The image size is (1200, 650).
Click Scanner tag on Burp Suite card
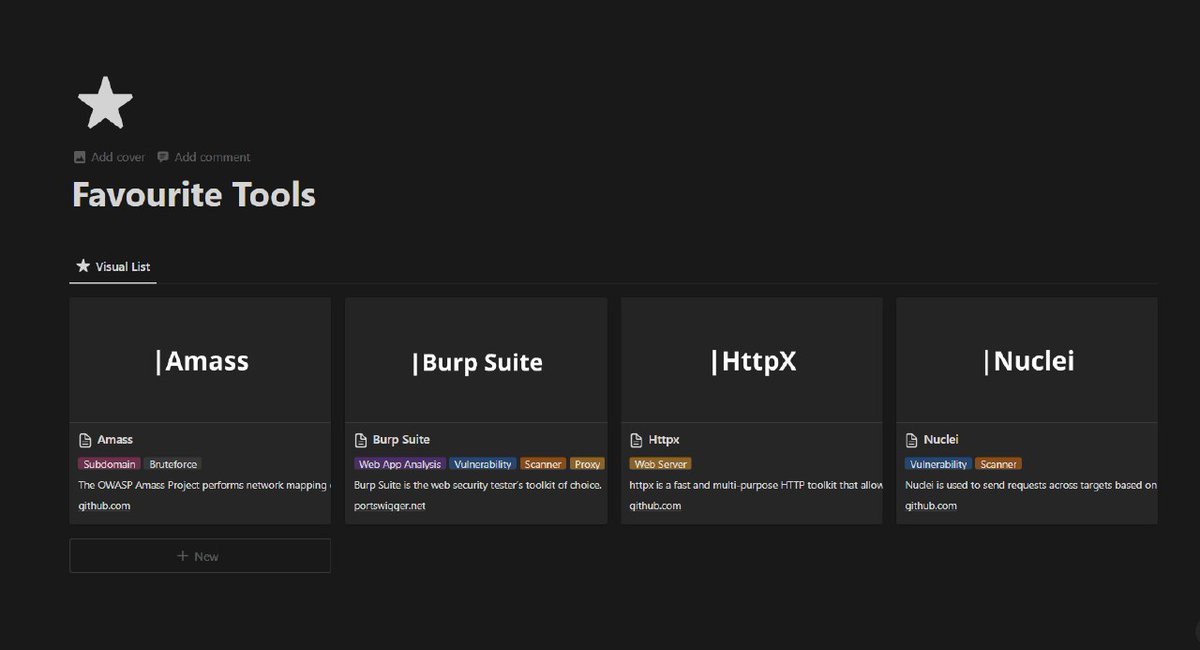coord(543,464)
